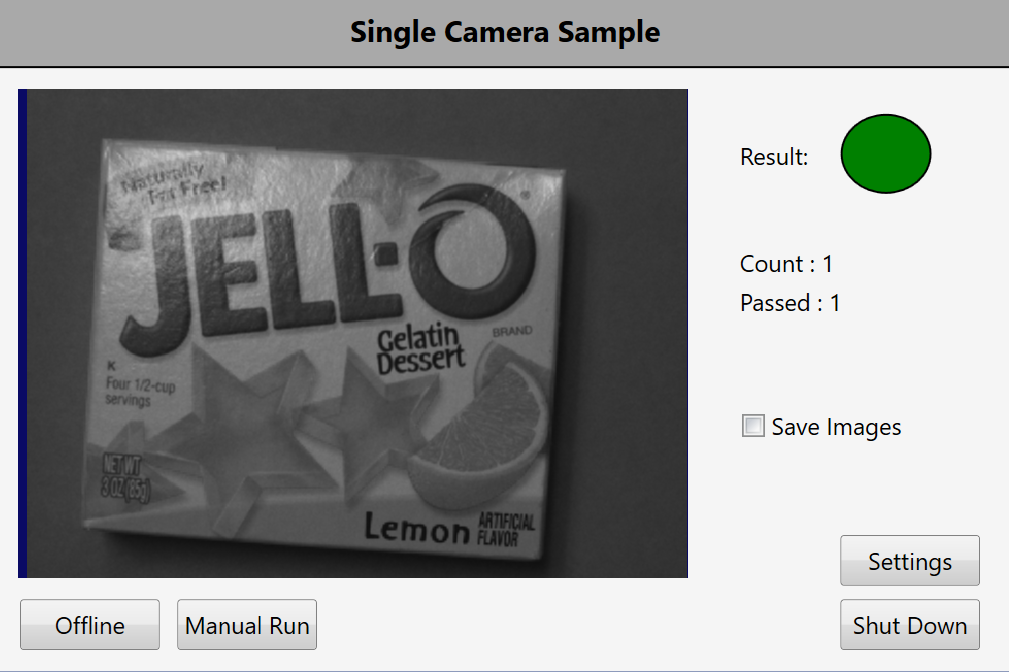The width and height of the screenshot is (1009, 672).
Task: Click the Lemon text in camera image
Action: 416,527
